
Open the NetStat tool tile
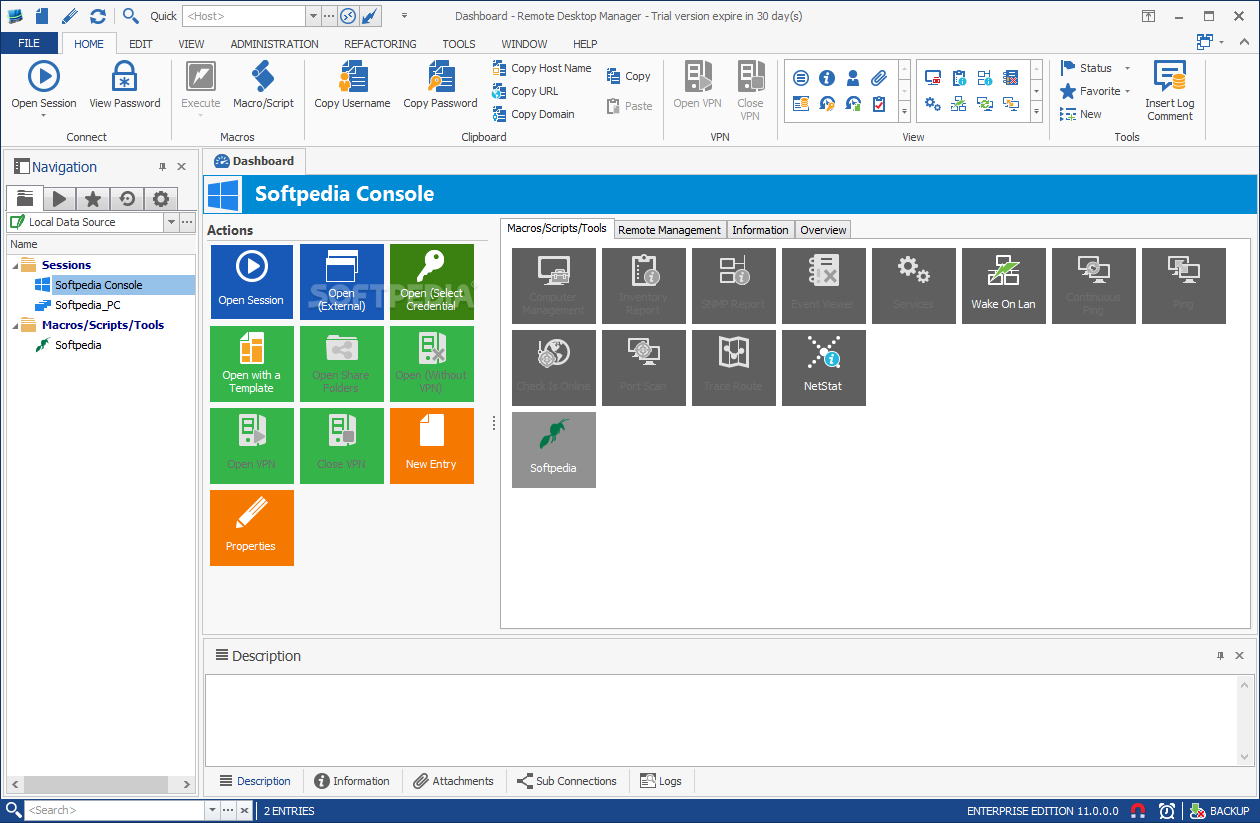(x=823, y=368)
